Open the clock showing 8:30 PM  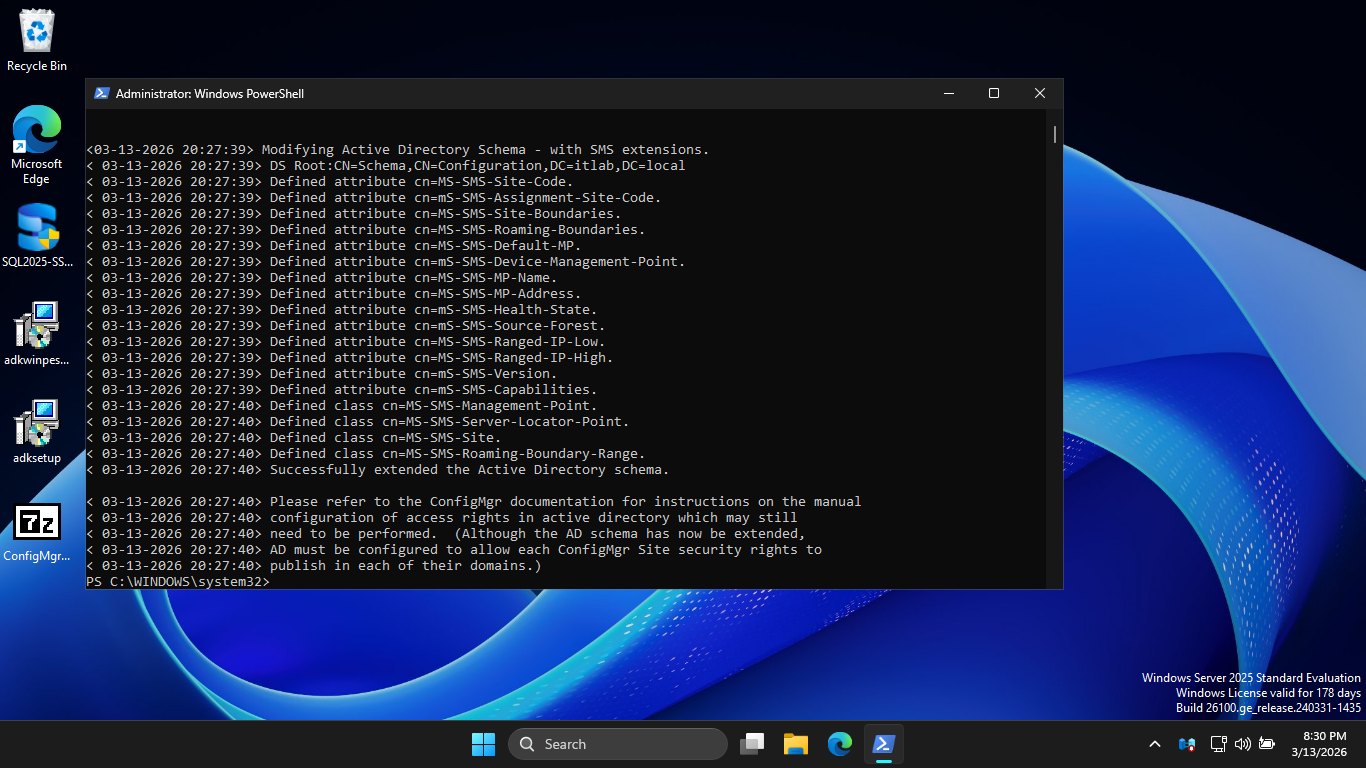pyautogui.click(x=1324, y=744)
